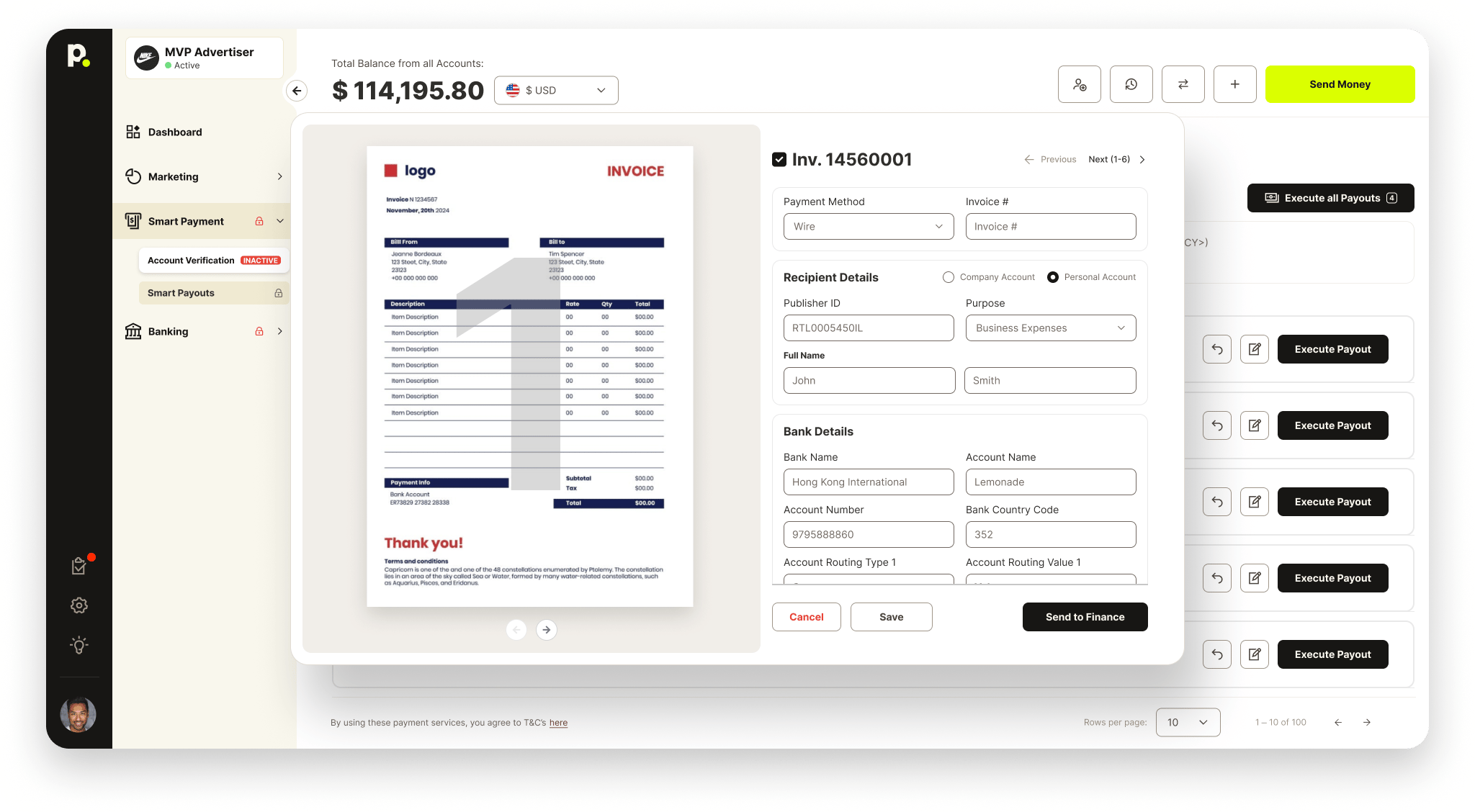
Task: Open the Purpose dropdown showing Business Expenses
Action: 1050,328
